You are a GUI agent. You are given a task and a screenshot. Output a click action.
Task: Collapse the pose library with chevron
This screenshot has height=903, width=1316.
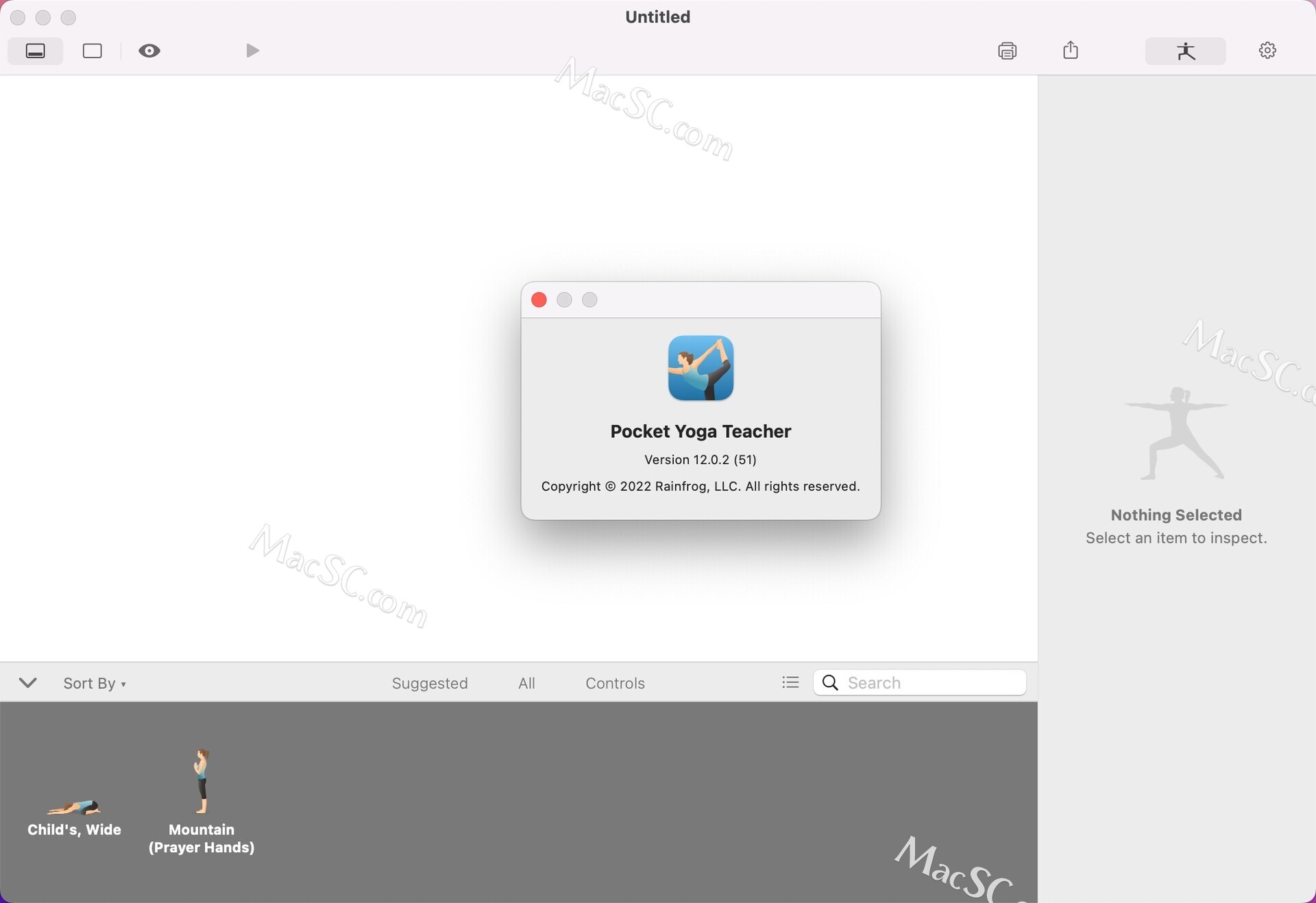pos(28,682)
